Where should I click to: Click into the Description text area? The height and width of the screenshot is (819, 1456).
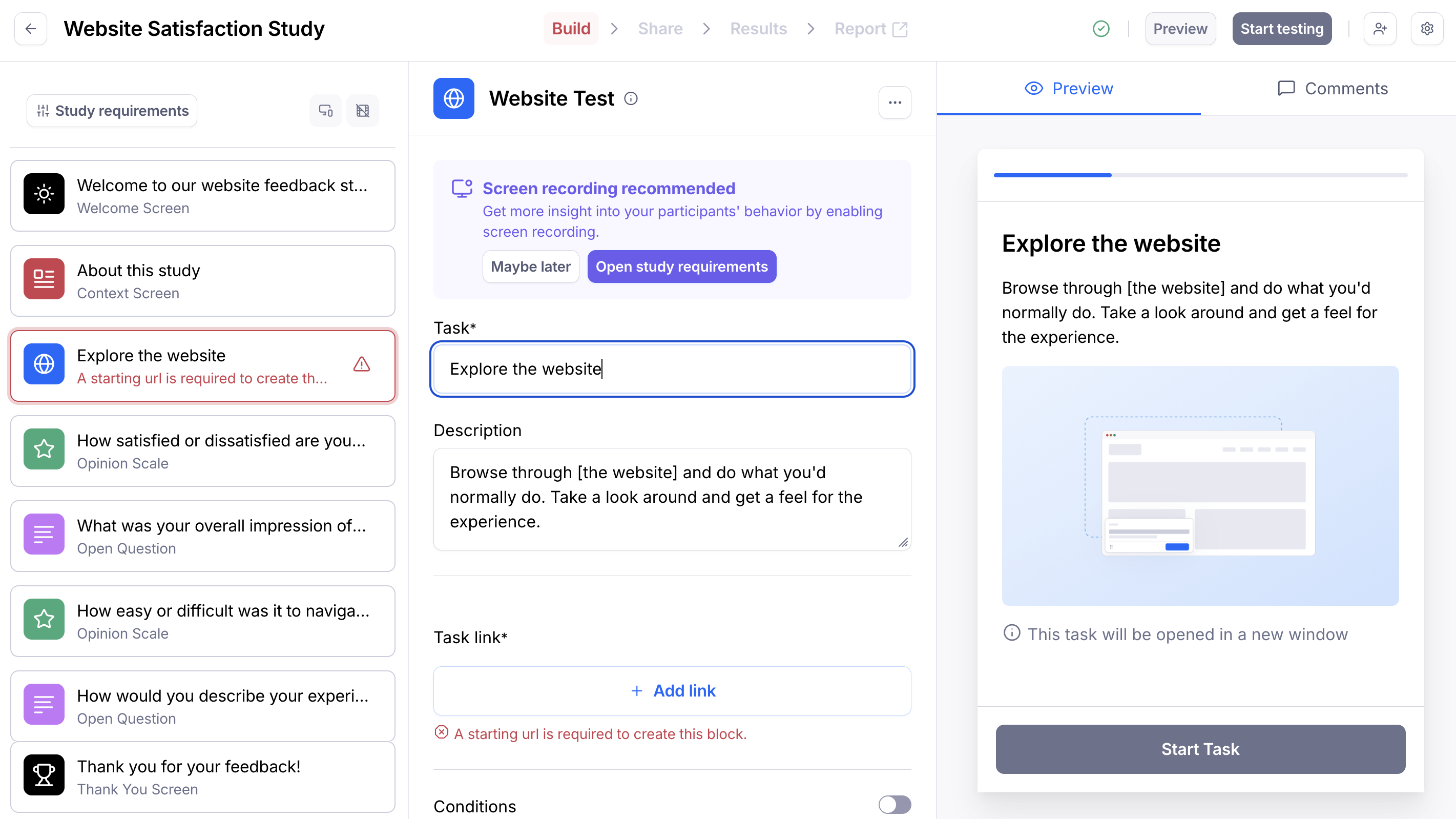(x=672, y=498)
